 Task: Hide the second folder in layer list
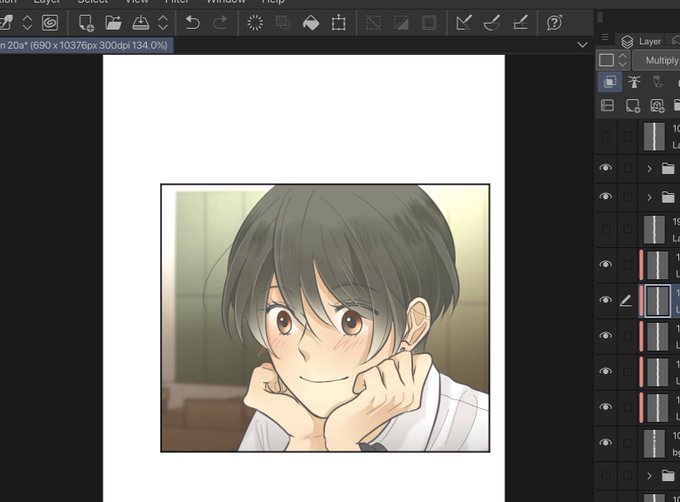(605, 197)
